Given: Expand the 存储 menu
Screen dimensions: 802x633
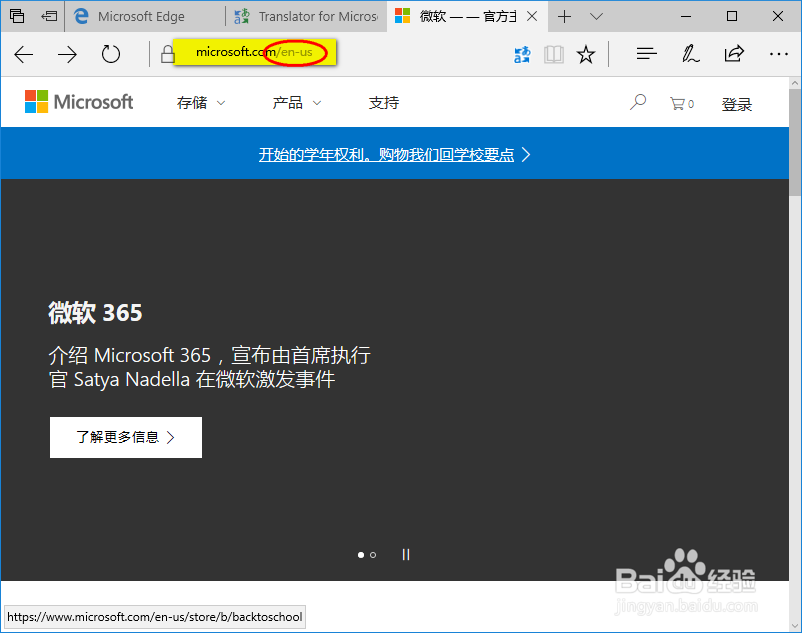Looking at the screenshot, I should coord(201,103).
